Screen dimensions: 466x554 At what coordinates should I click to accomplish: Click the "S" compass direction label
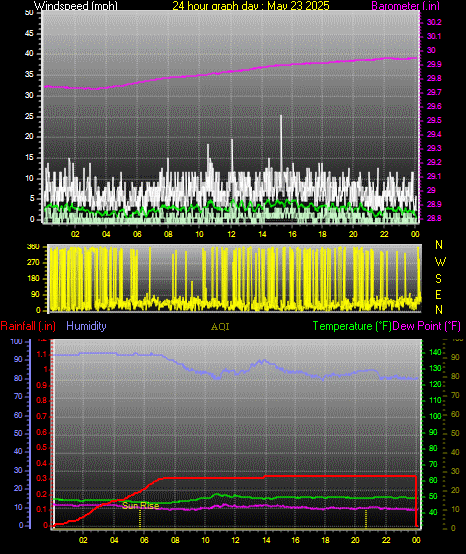[x=438, y=279]
